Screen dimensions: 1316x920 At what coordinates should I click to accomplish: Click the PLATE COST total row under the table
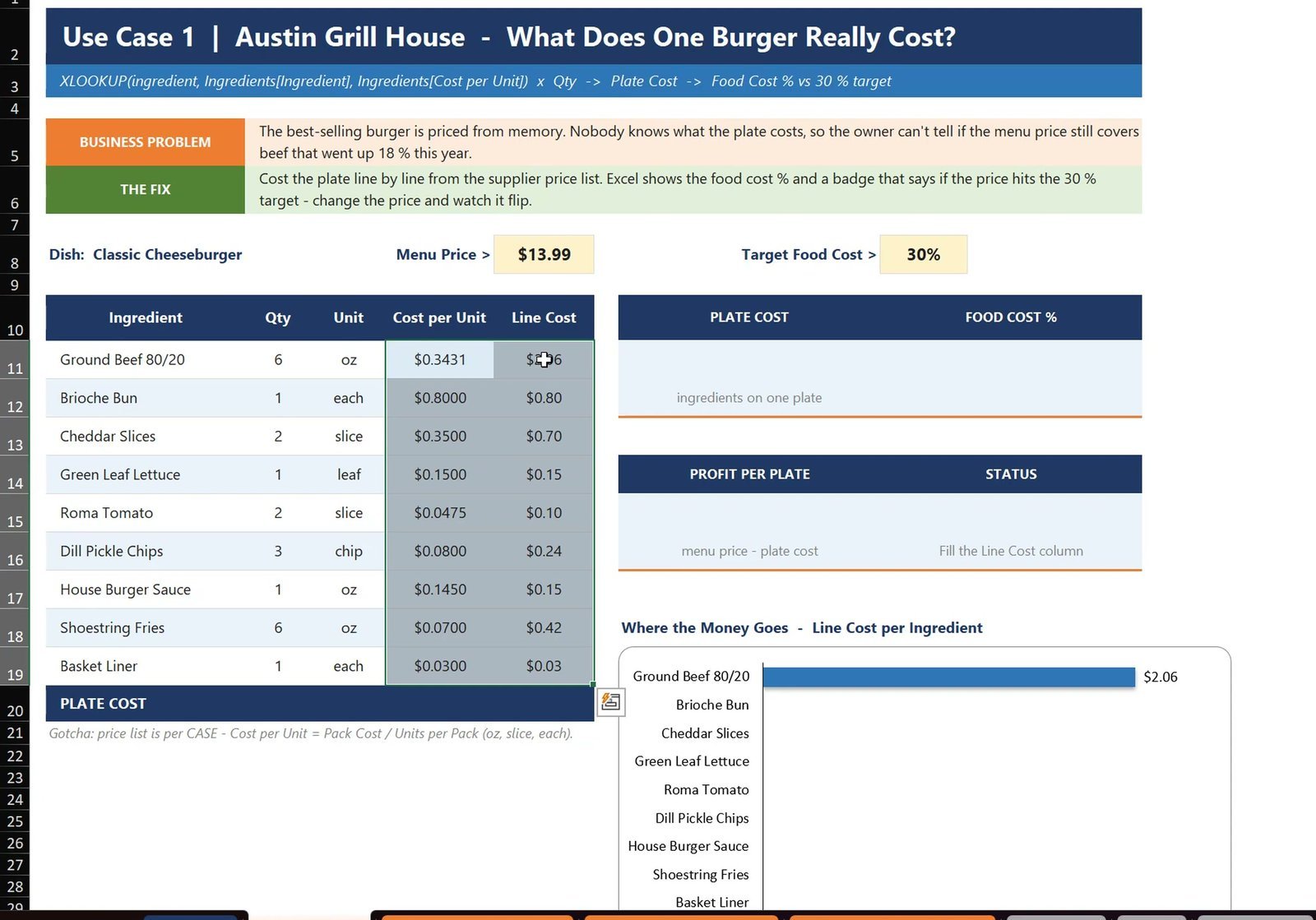point(320,704)
